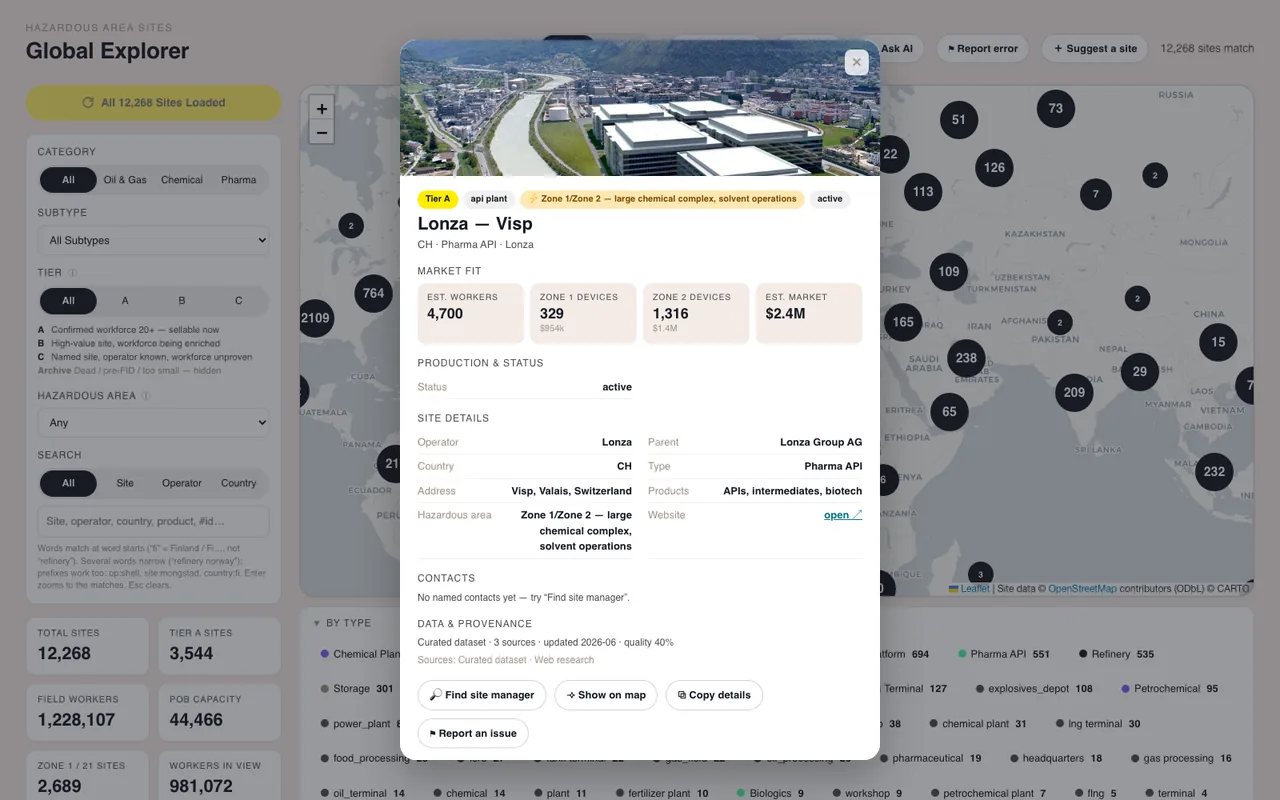Viewport: 1280px width, 800px height.
Task: Click Copy details button
Action: 714,695
